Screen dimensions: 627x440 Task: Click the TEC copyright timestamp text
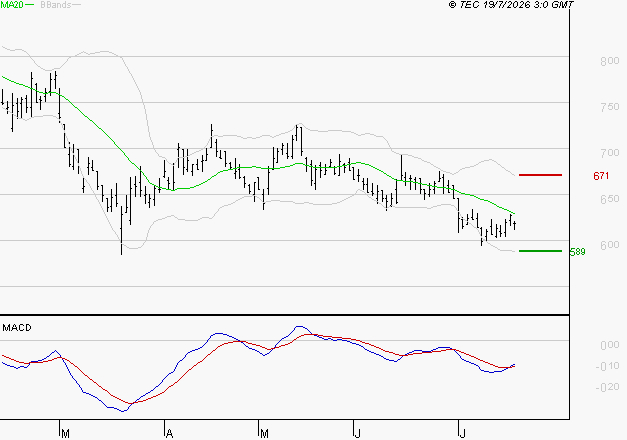[511, 4]
